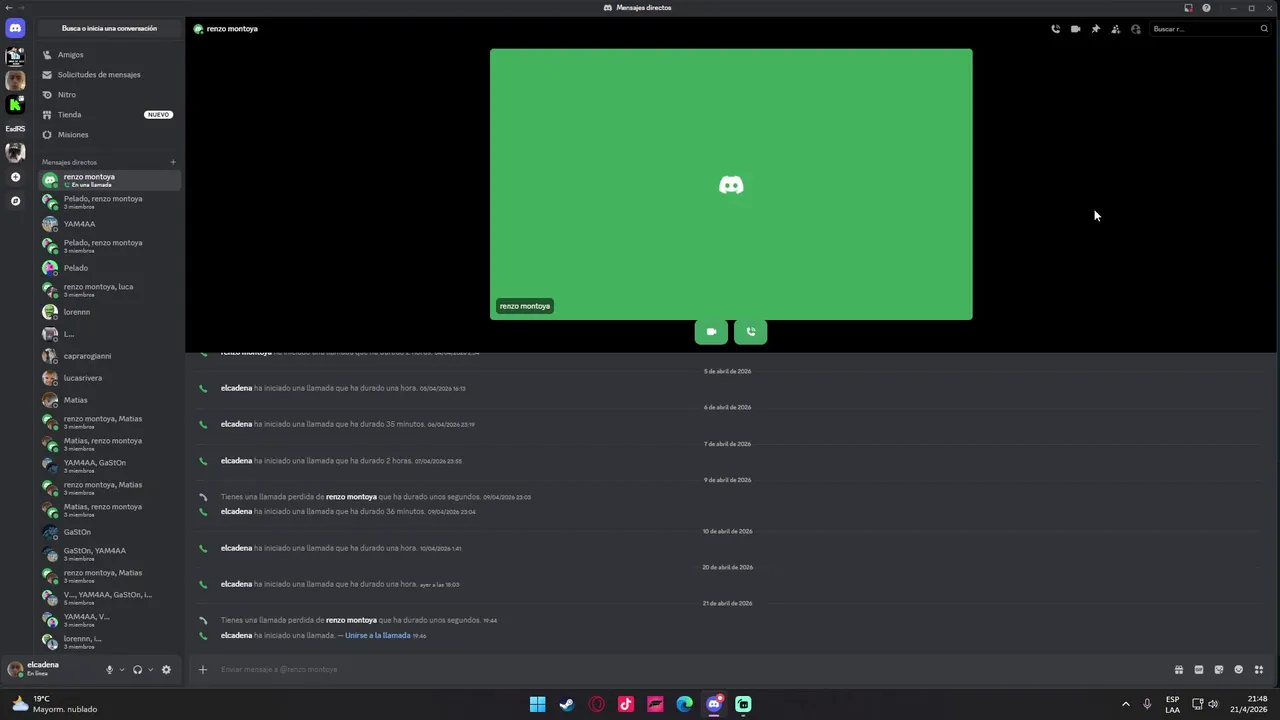This screenshot has width=1280, height=720.
Task: Click renzo montoya video tile
Action: coord(731,184)
